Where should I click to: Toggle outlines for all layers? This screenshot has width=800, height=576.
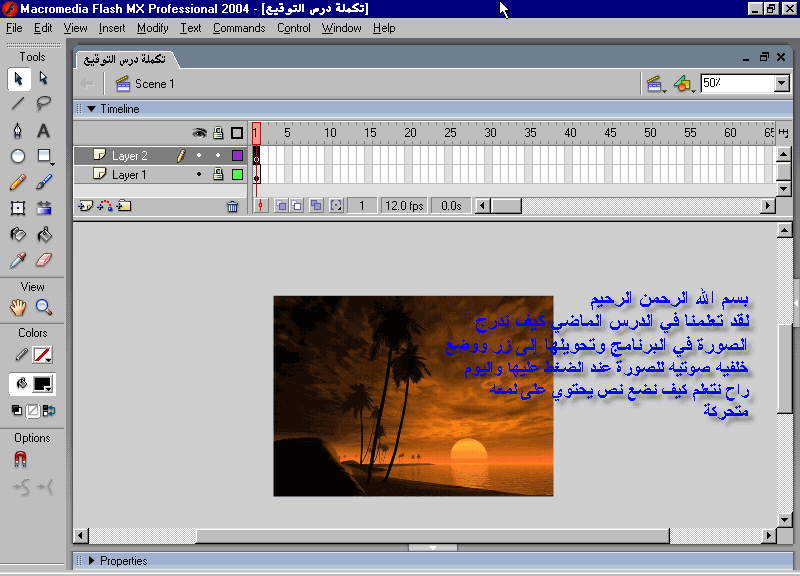click(237, 133)
